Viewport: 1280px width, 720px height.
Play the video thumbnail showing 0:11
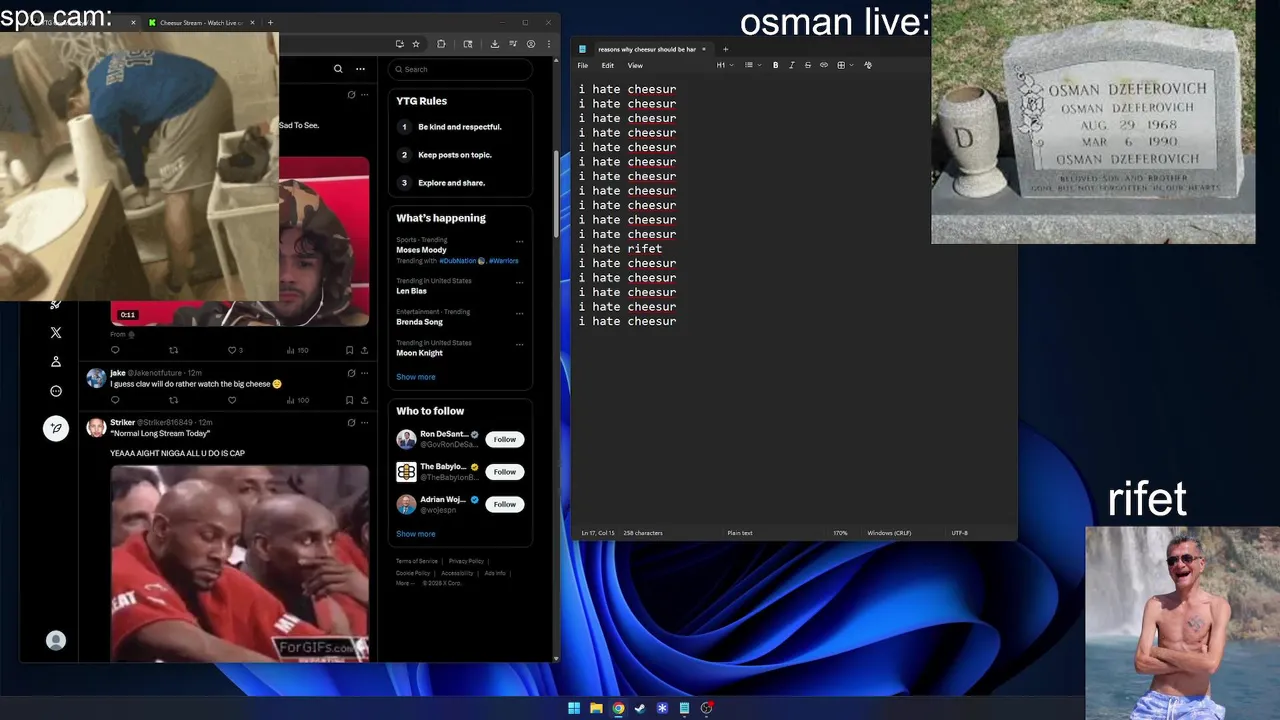pyautogui.click(x=240, y=241)
